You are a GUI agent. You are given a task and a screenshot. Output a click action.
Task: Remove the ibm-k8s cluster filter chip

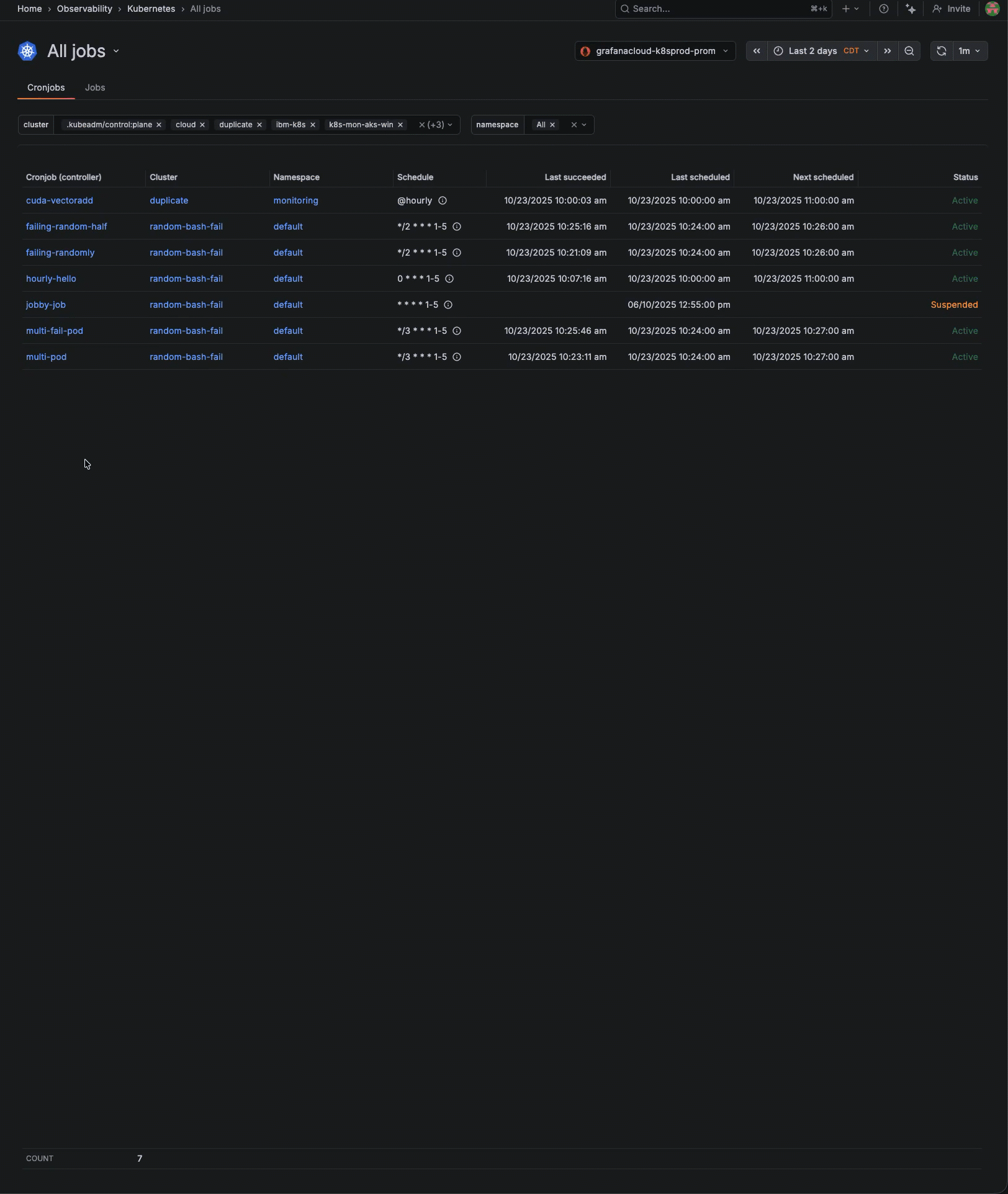[313, 125]
